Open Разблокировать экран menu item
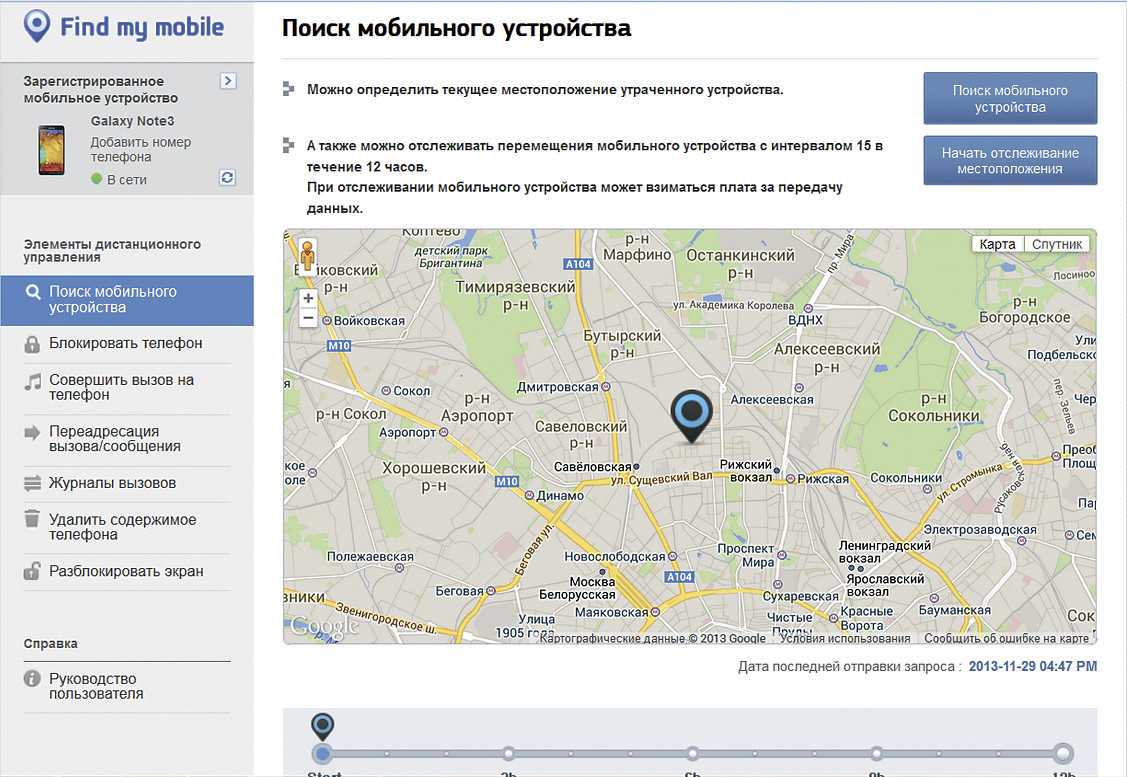The height and width of the screenshot is (777, 1127). point(126,571)
